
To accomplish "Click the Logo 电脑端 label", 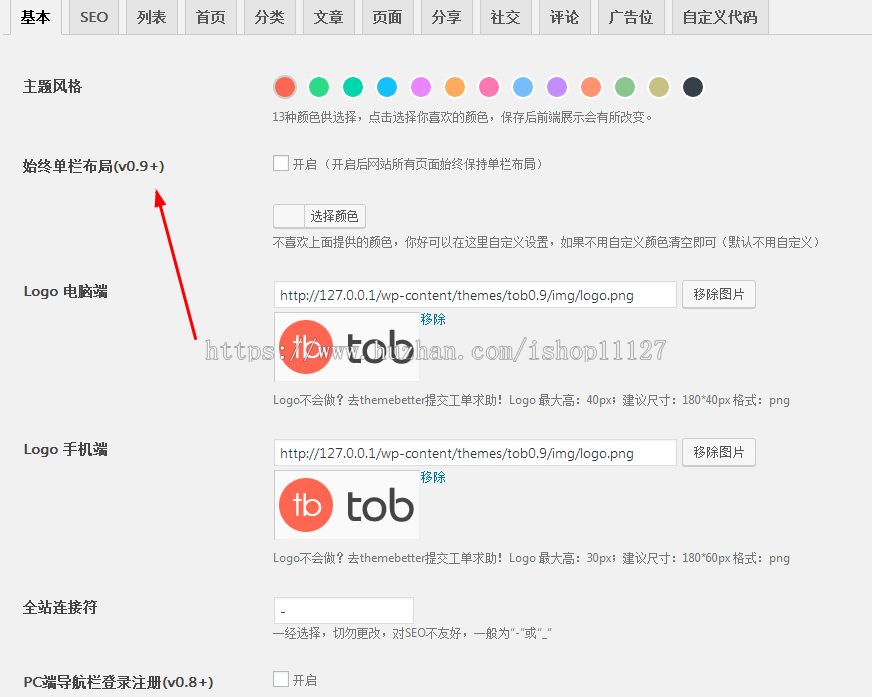I will (66, 291).
